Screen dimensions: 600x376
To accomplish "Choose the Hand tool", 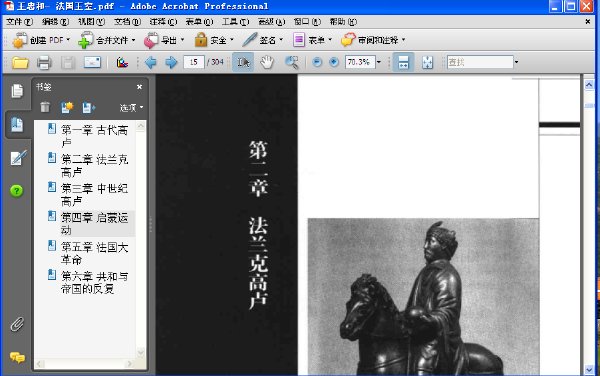I will coord(267,62).
